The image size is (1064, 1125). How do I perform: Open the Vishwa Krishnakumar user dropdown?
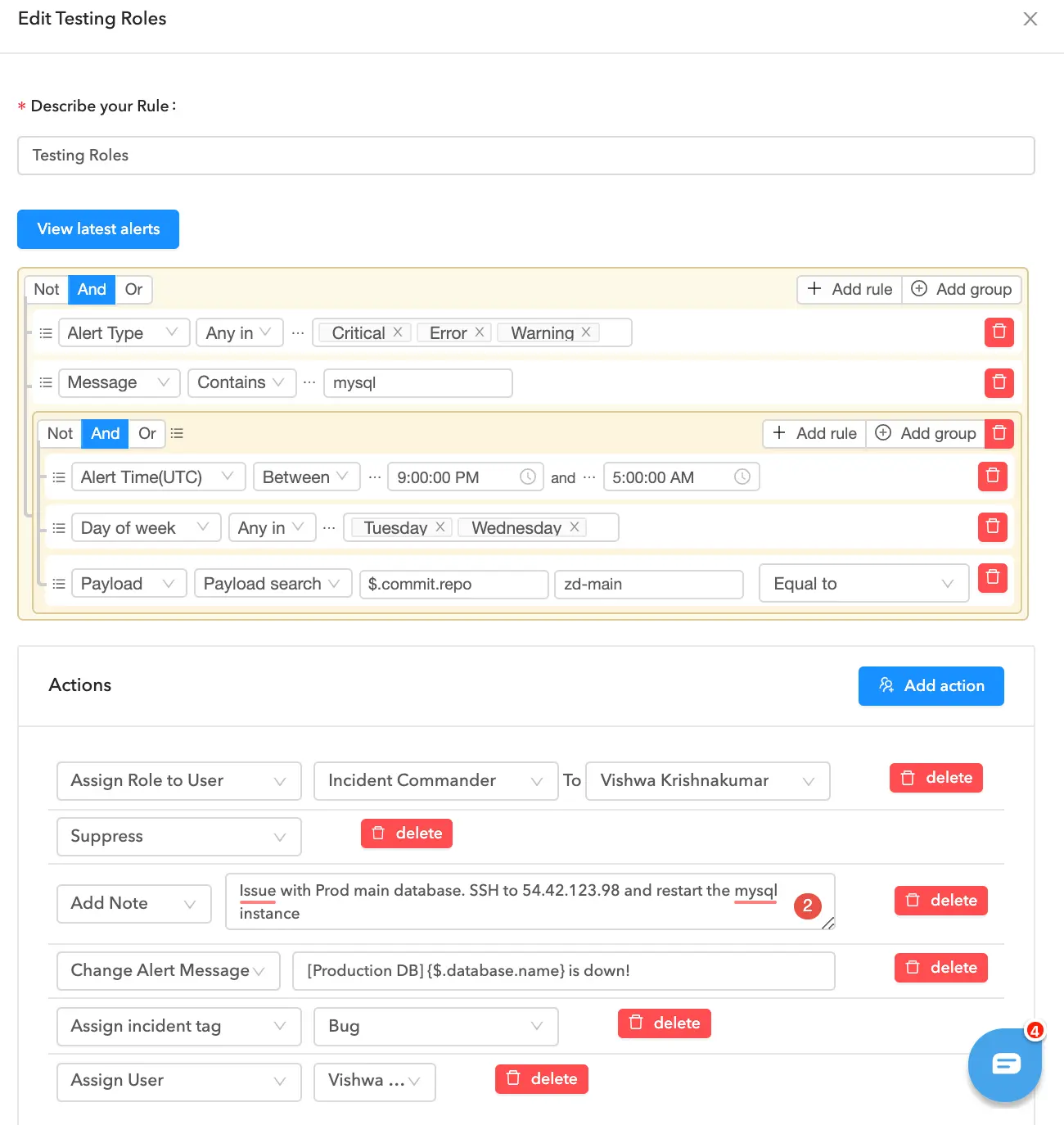pyautogui.click(x=708, y=780)
